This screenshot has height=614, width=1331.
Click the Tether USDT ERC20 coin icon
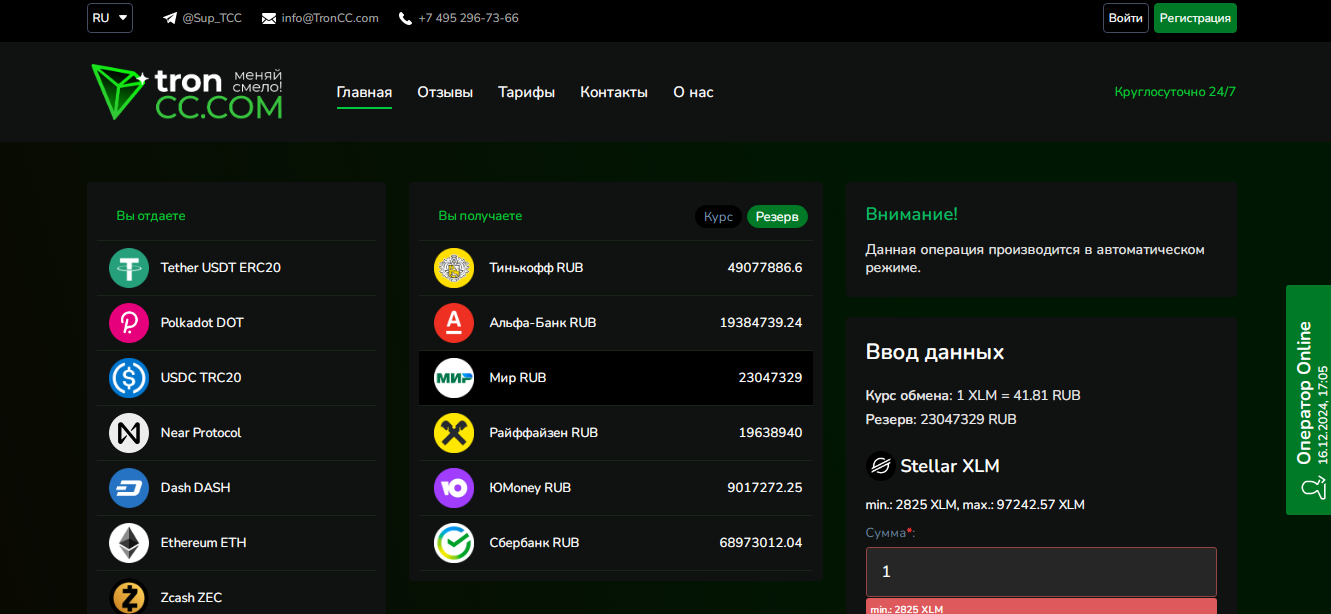click(129, 268)
